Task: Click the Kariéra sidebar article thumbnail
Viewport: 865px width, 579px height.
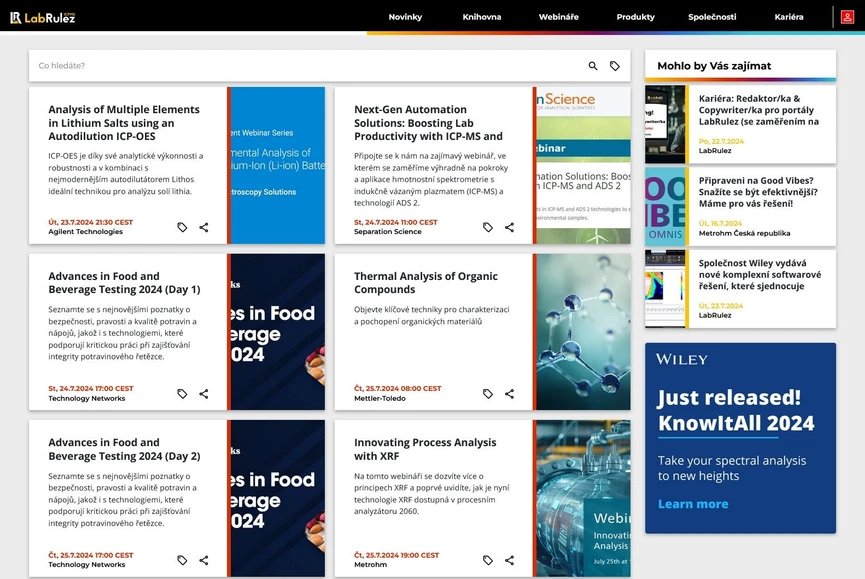Action: [665, 124]
